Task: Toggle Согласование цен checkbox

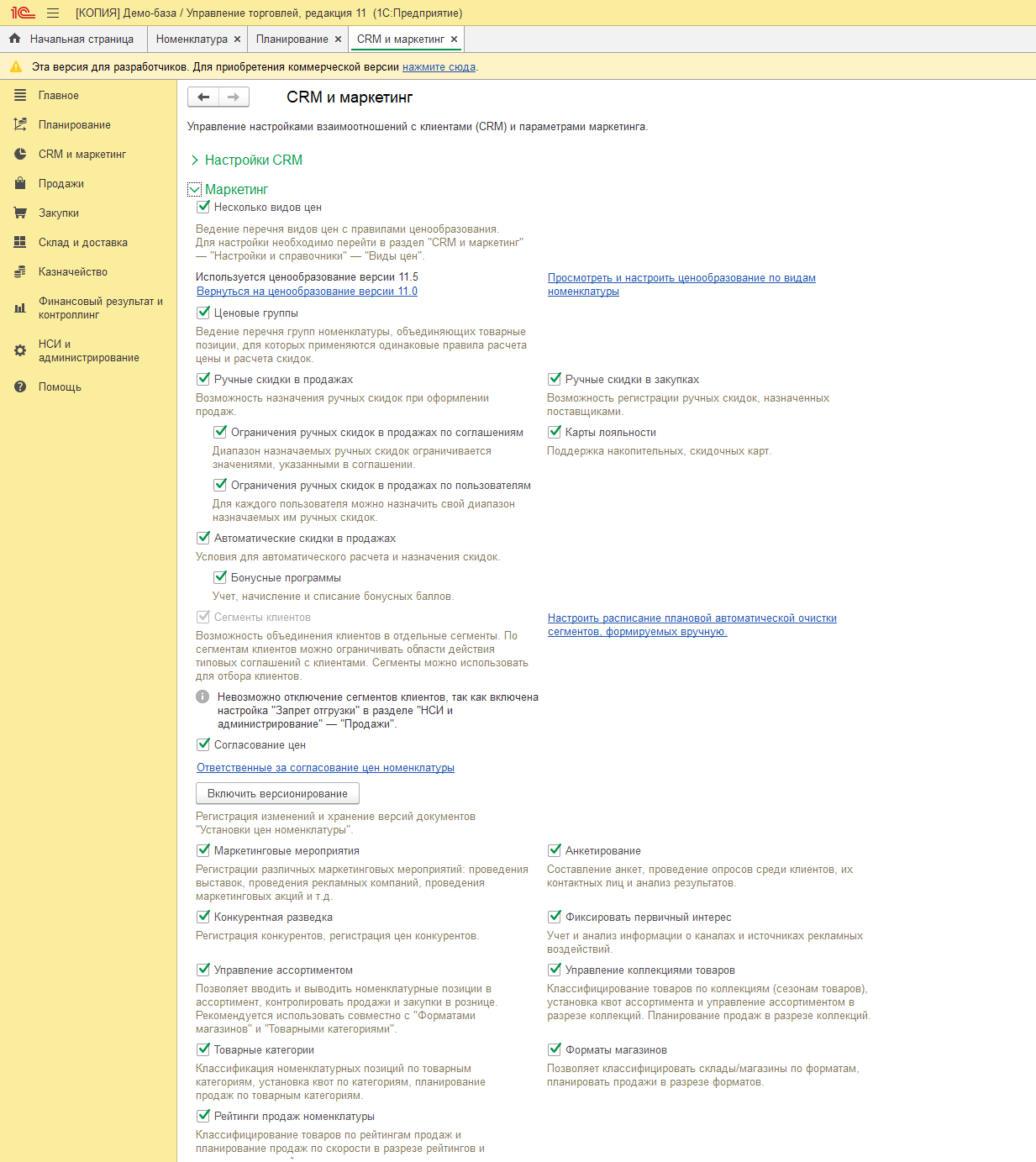Action: 203,744
